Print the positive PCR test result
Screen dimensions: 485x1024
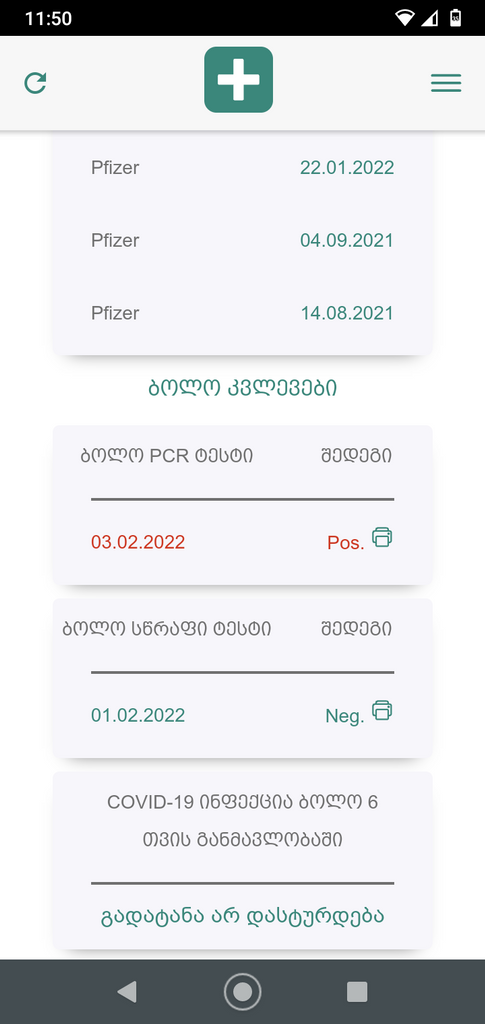382,537
